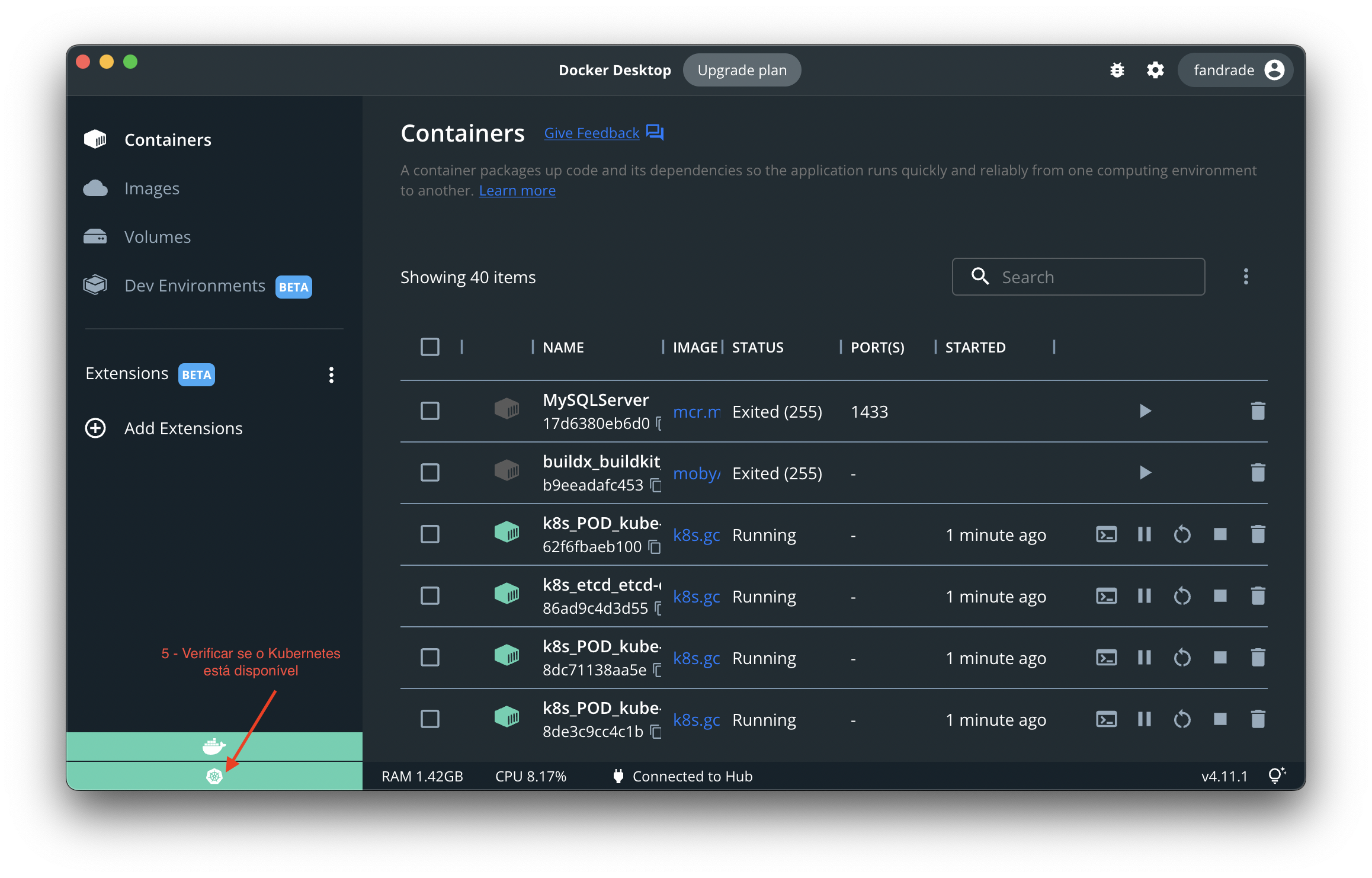Stop container 62f6fbaeb100
1372x878 pixels.
1220,534
